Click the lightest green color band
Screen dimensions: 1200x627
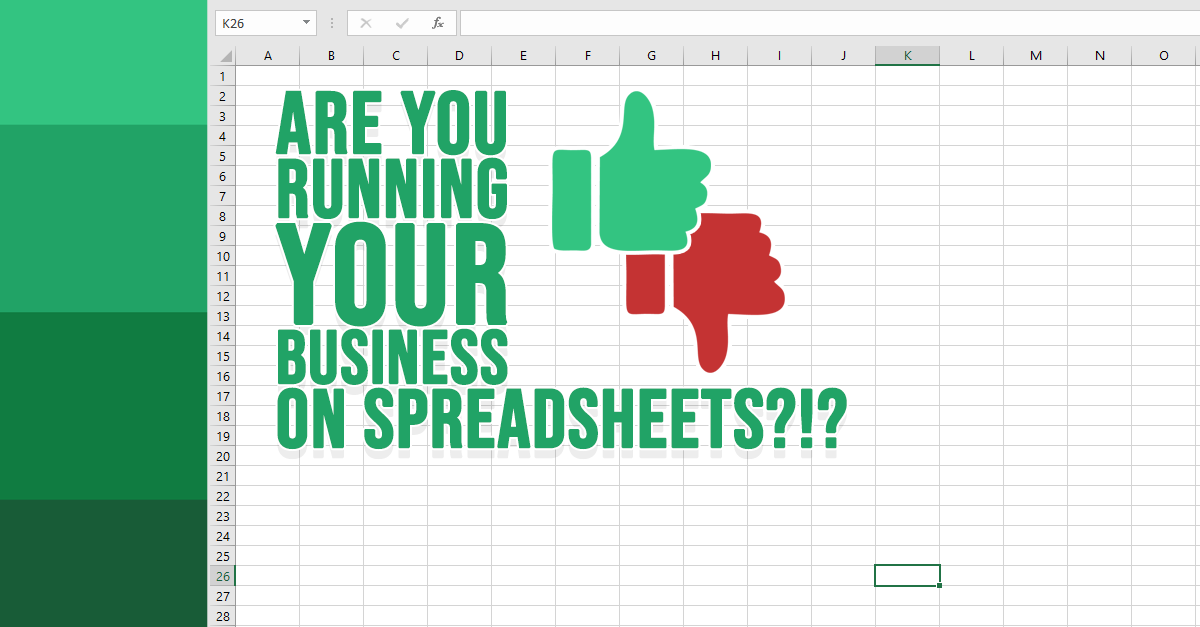pyautogui.click(x=103, y=62)
